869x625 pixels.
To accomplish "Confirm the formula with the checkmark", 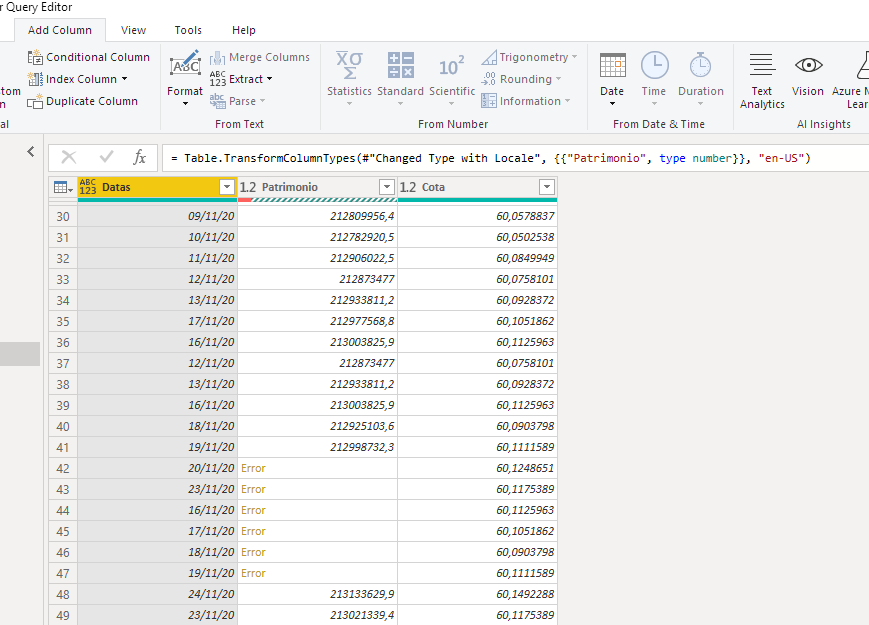I will coord(106,158).
